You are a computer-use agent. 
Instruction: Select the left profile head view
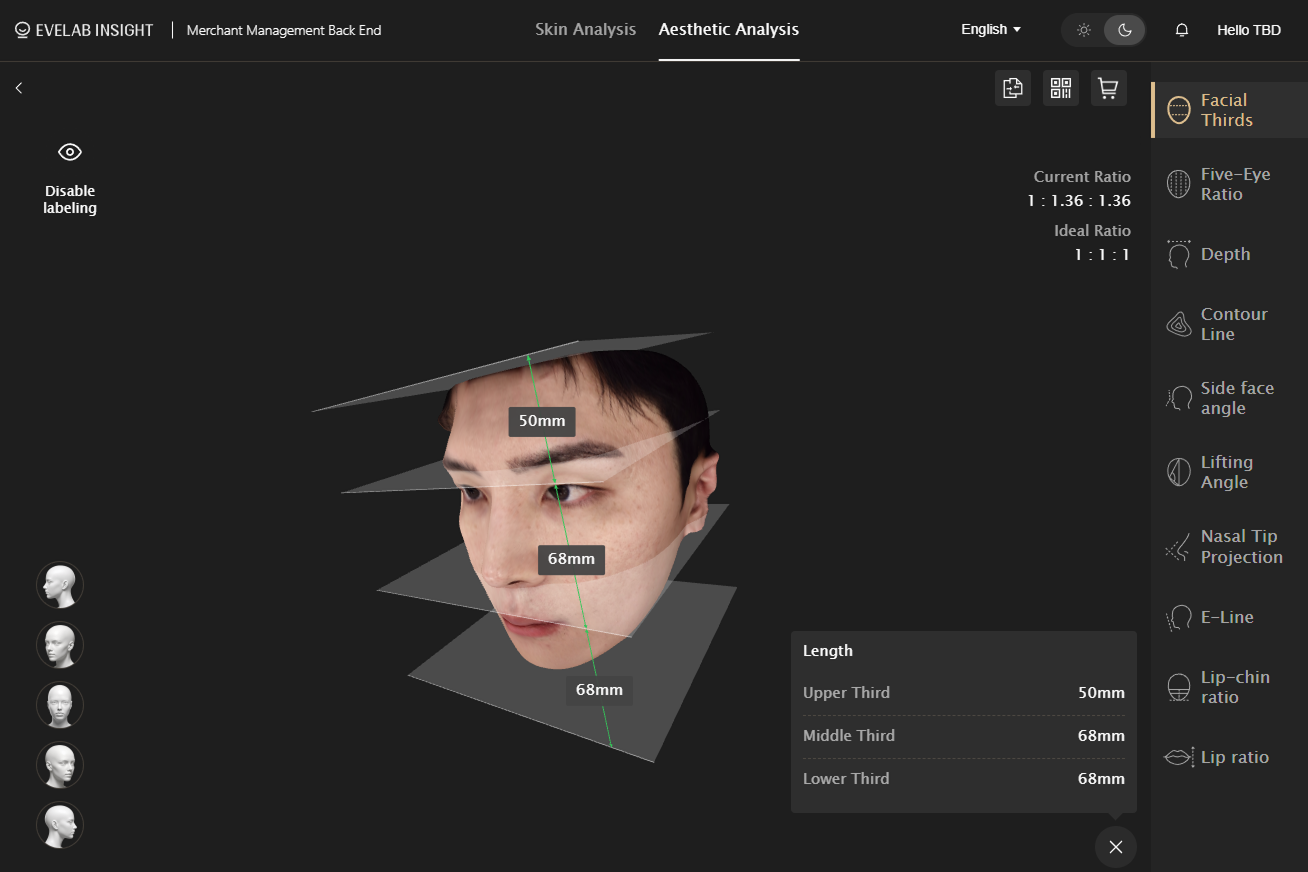tap(60, 585)
